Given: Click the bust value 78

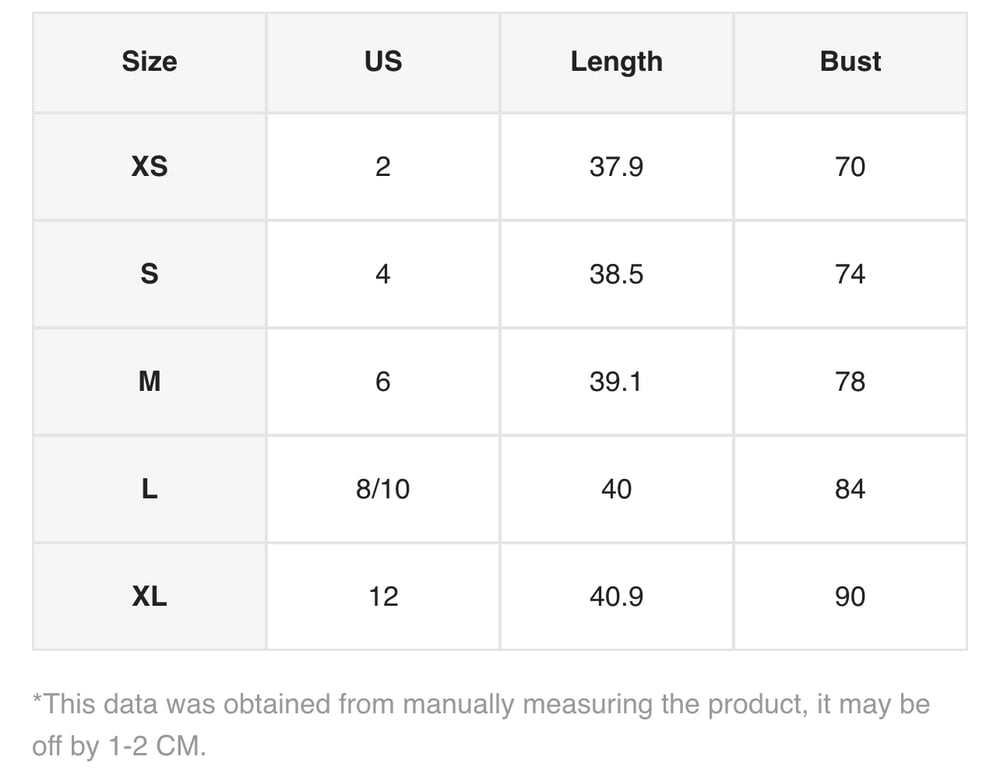Looking at the screenshot, I should (850, 381).
